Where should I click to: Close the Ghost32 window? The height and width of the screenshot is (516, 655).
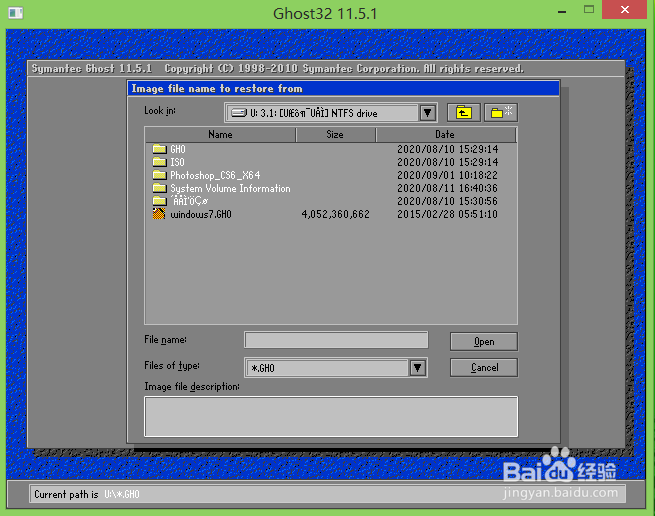point(625,10)
